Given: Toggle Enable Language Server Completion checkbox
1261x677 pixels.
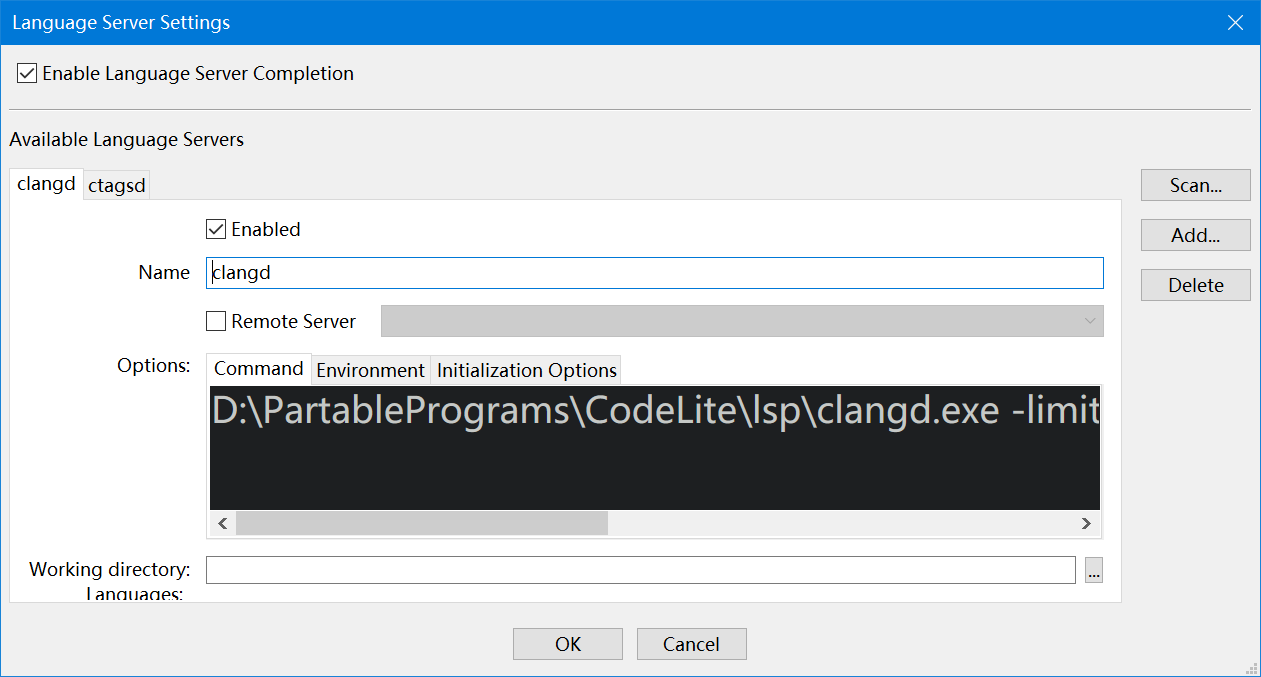Looking at the screenshot, I should pos(28,73).
